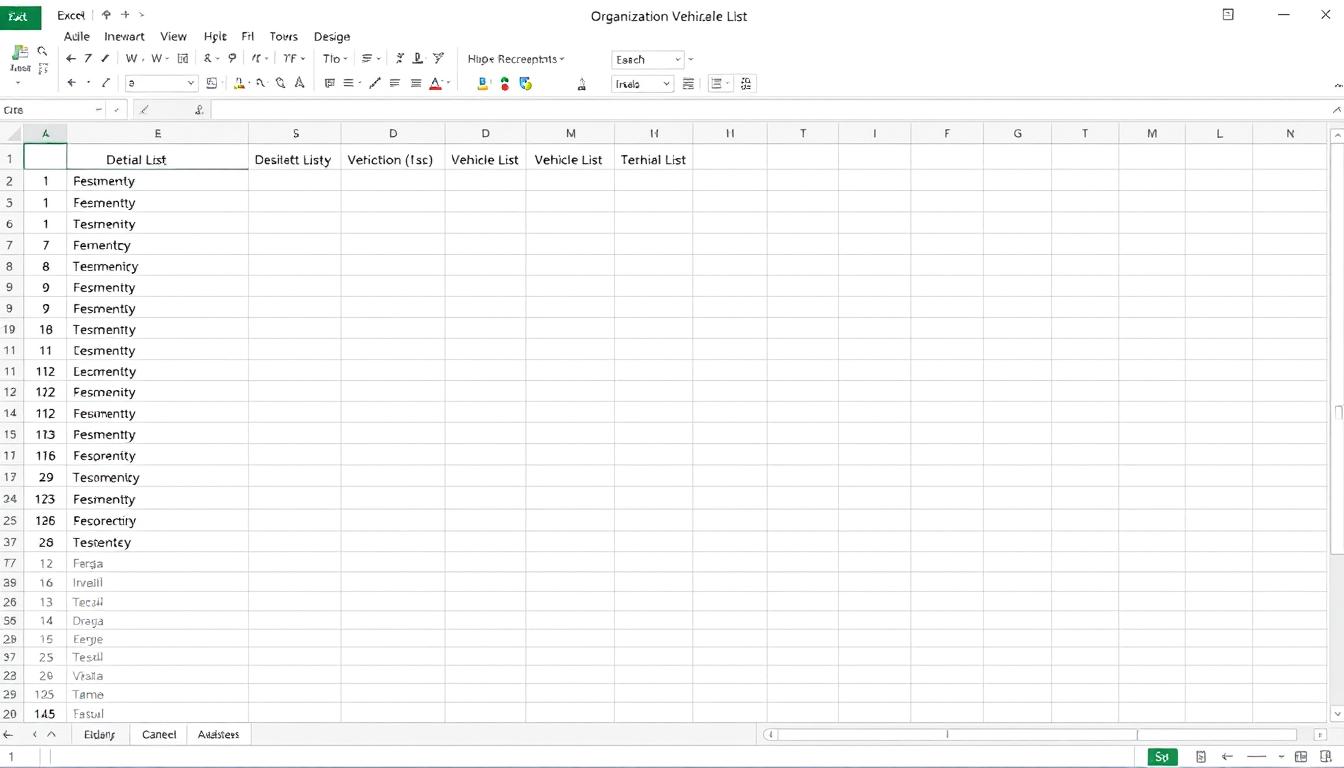
Task: Click the highlighter fill color icon
Action: coord(239,84)
